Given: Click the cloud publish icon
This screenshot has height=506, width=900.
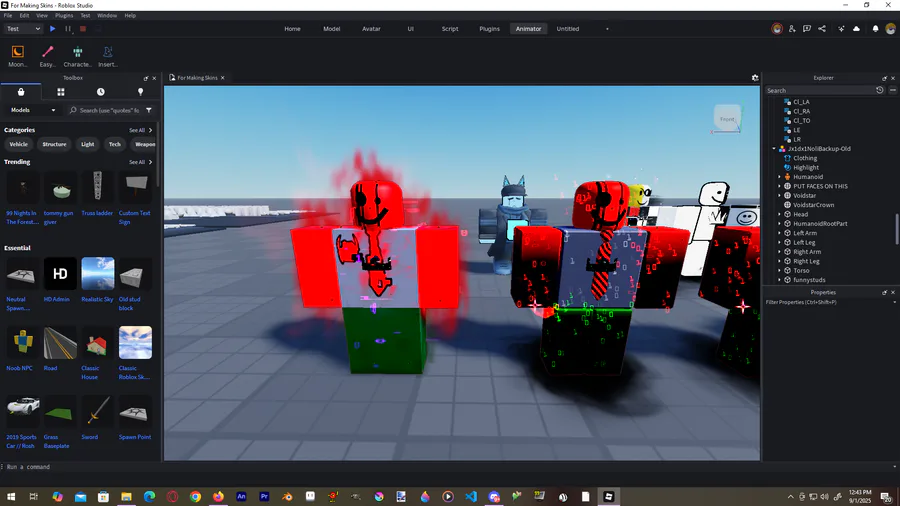Looking at the screenshot, I should click(x=856, y=29).
